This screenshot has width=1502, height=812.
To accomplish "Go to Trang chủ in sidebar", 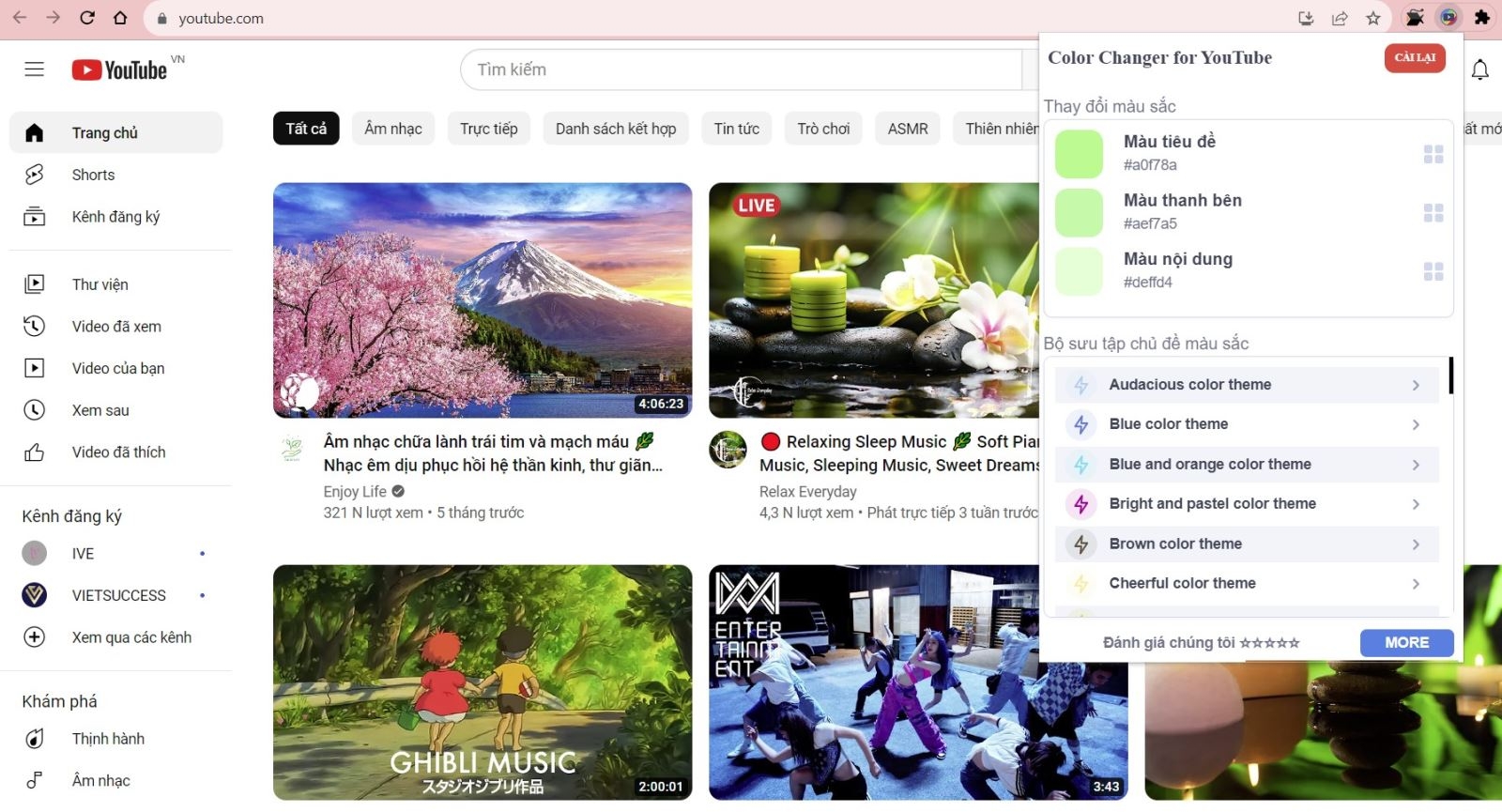I will [116, 132].
